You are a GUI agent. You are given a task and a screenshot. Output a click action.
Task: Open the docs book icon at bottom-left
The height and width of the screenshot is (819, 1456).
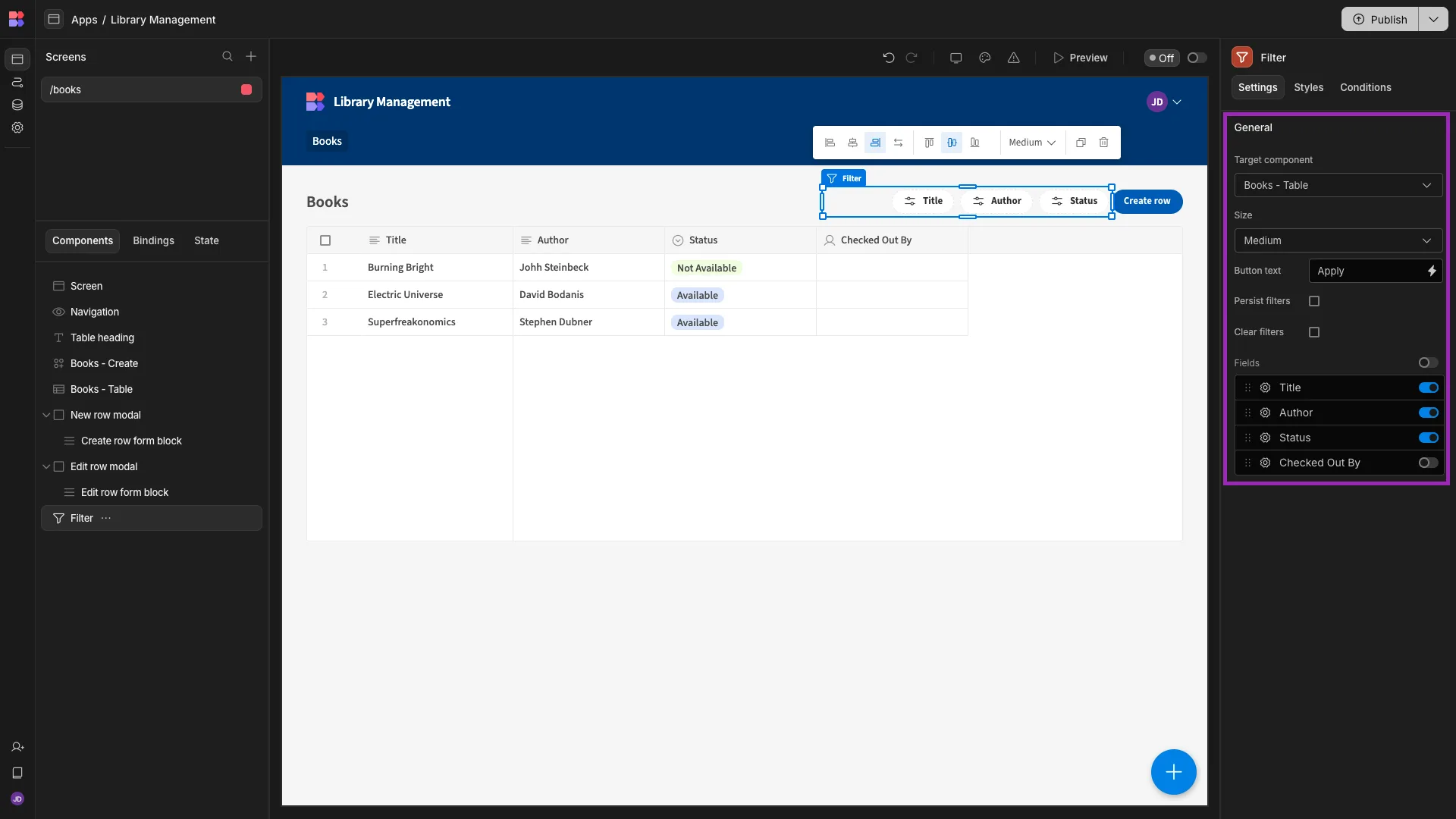pyautogui.click(x=17, y=773)
